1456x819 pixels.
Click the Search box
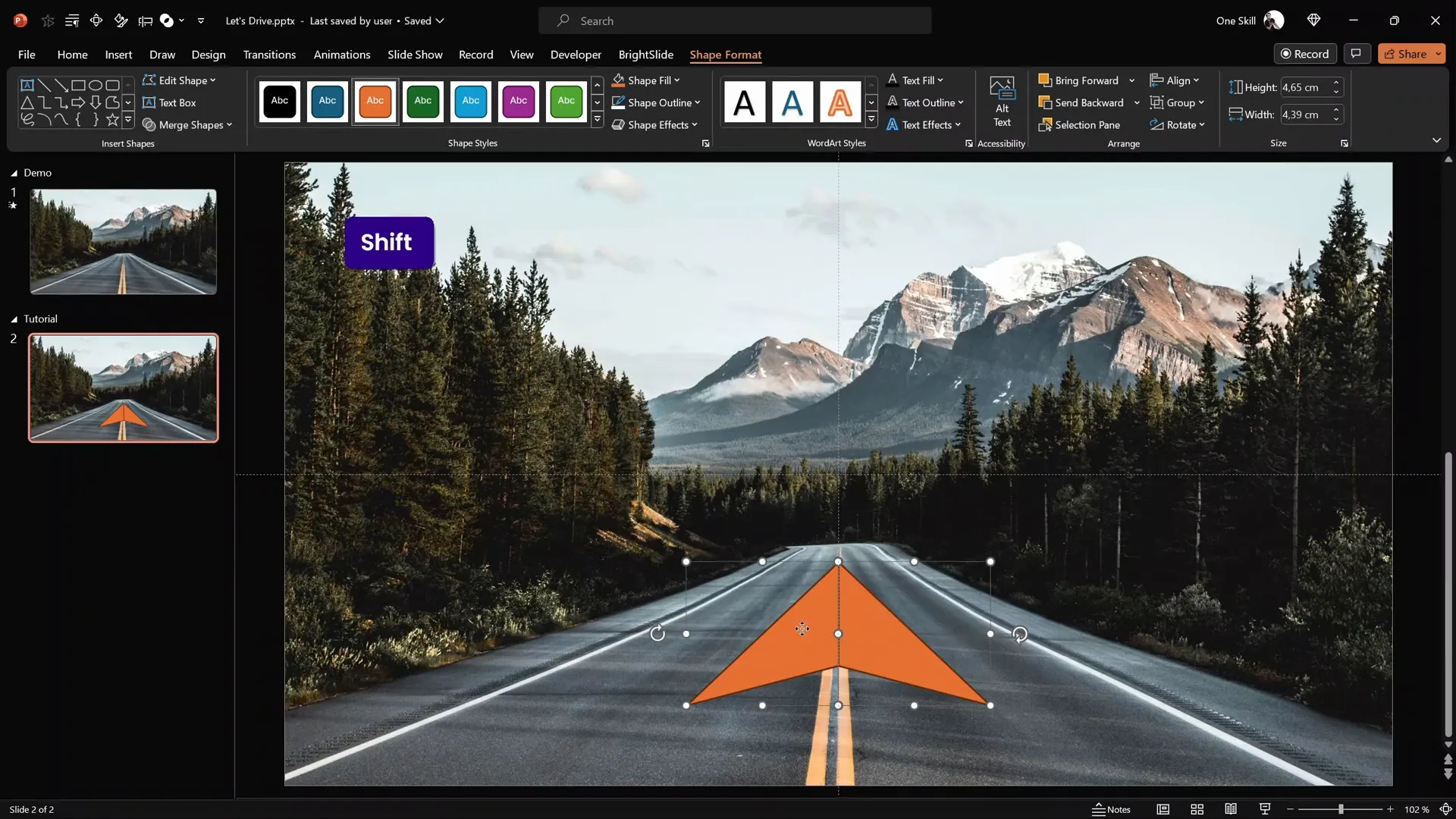tap(735, 20)
